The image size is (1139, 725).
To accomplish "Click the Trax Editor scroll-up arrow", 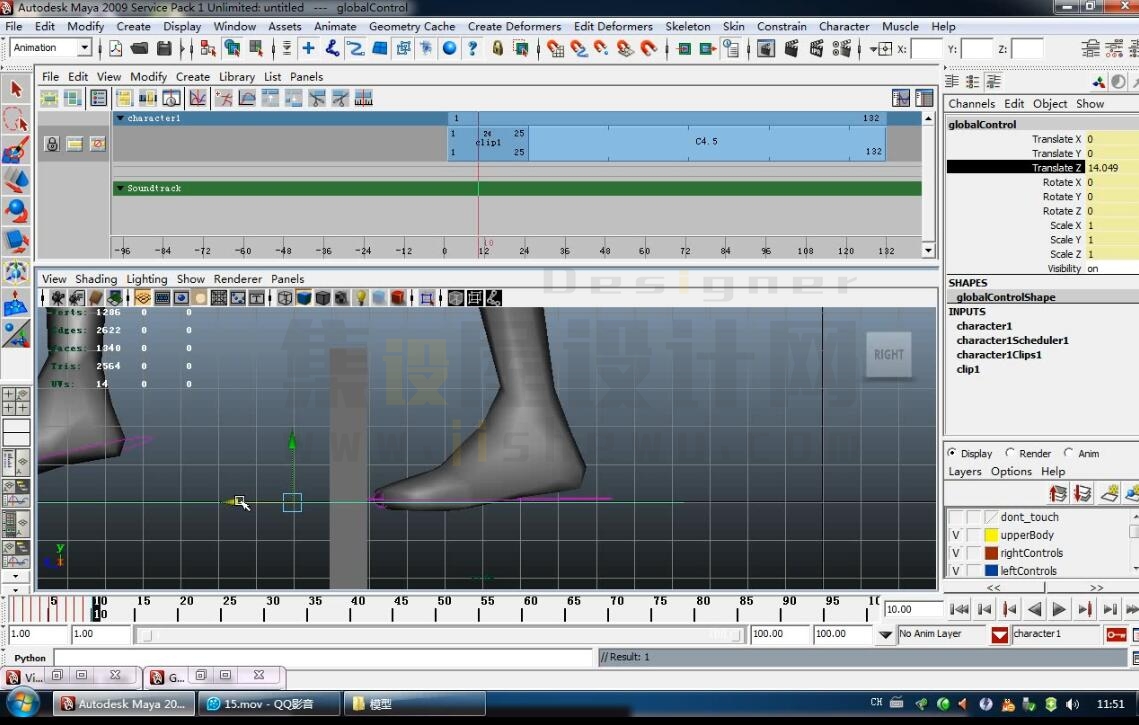I will (x=928, y=118).
